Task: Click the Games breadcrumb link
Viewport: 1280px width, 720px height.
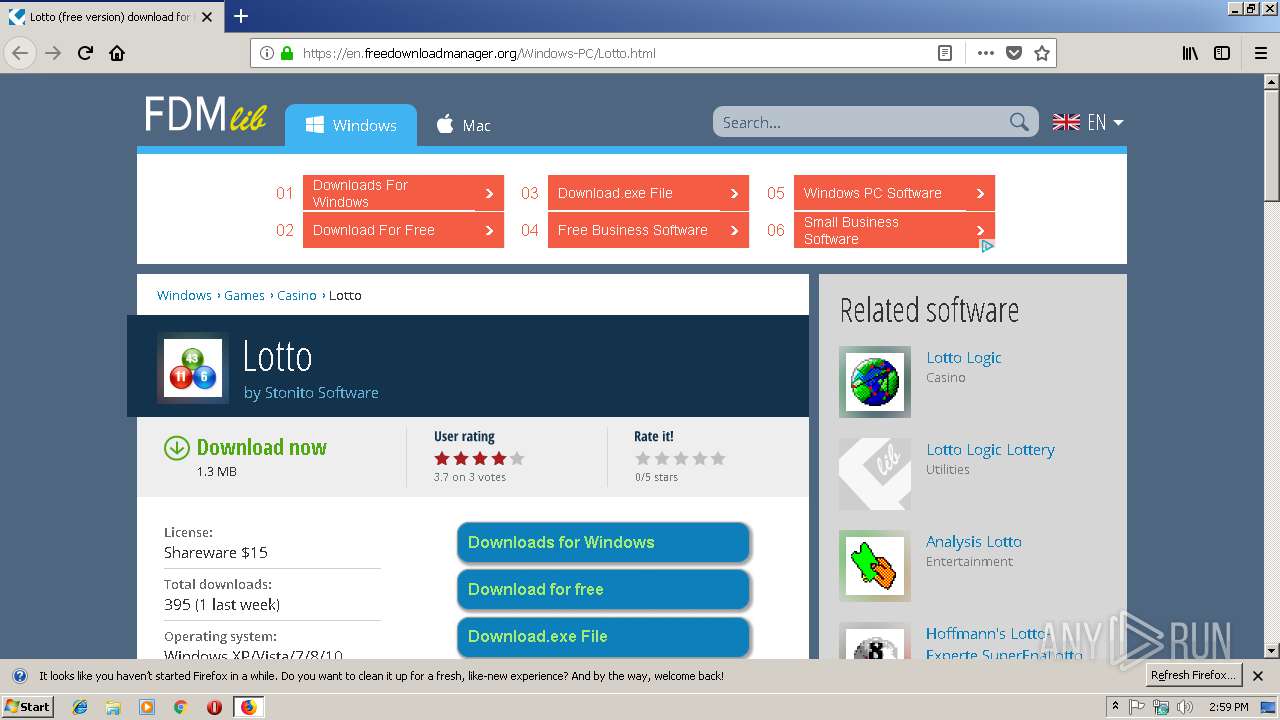Action: [244, 295]
